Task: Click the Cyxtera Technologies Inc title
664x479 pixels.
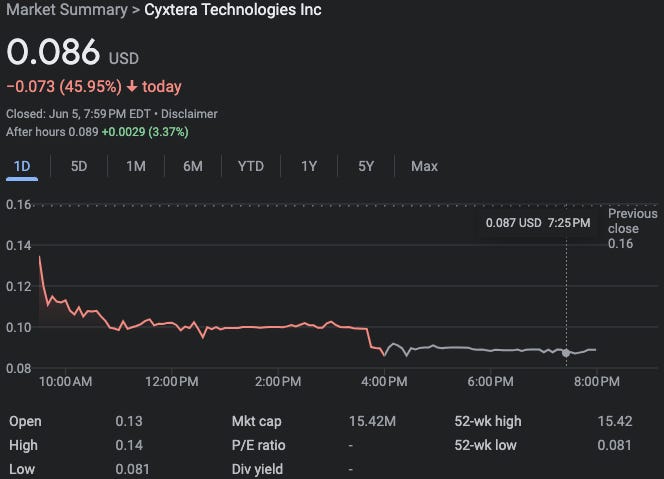Action: (x=233, y=10)
